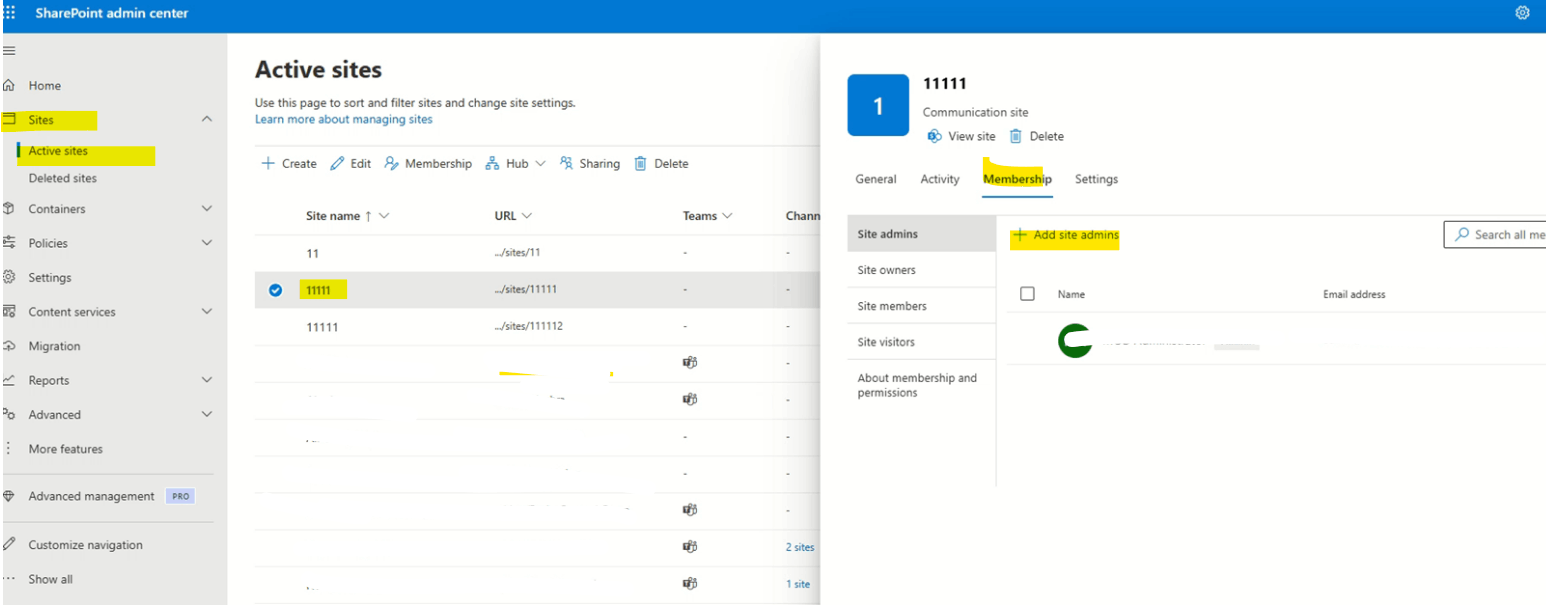Viewport: 1546px width, 605px height.
Task: Collapse the Sites section chevron
Action: pyautogui.click(x=207, y=119)
